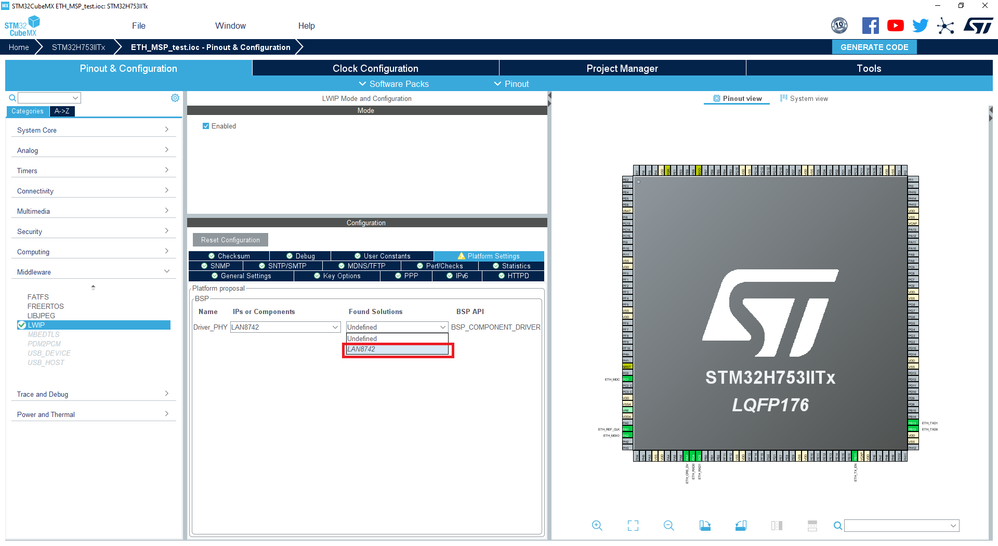This screenshot has width=998, height=546.
Task: Expand the Timers category
Action: [93, 171]
